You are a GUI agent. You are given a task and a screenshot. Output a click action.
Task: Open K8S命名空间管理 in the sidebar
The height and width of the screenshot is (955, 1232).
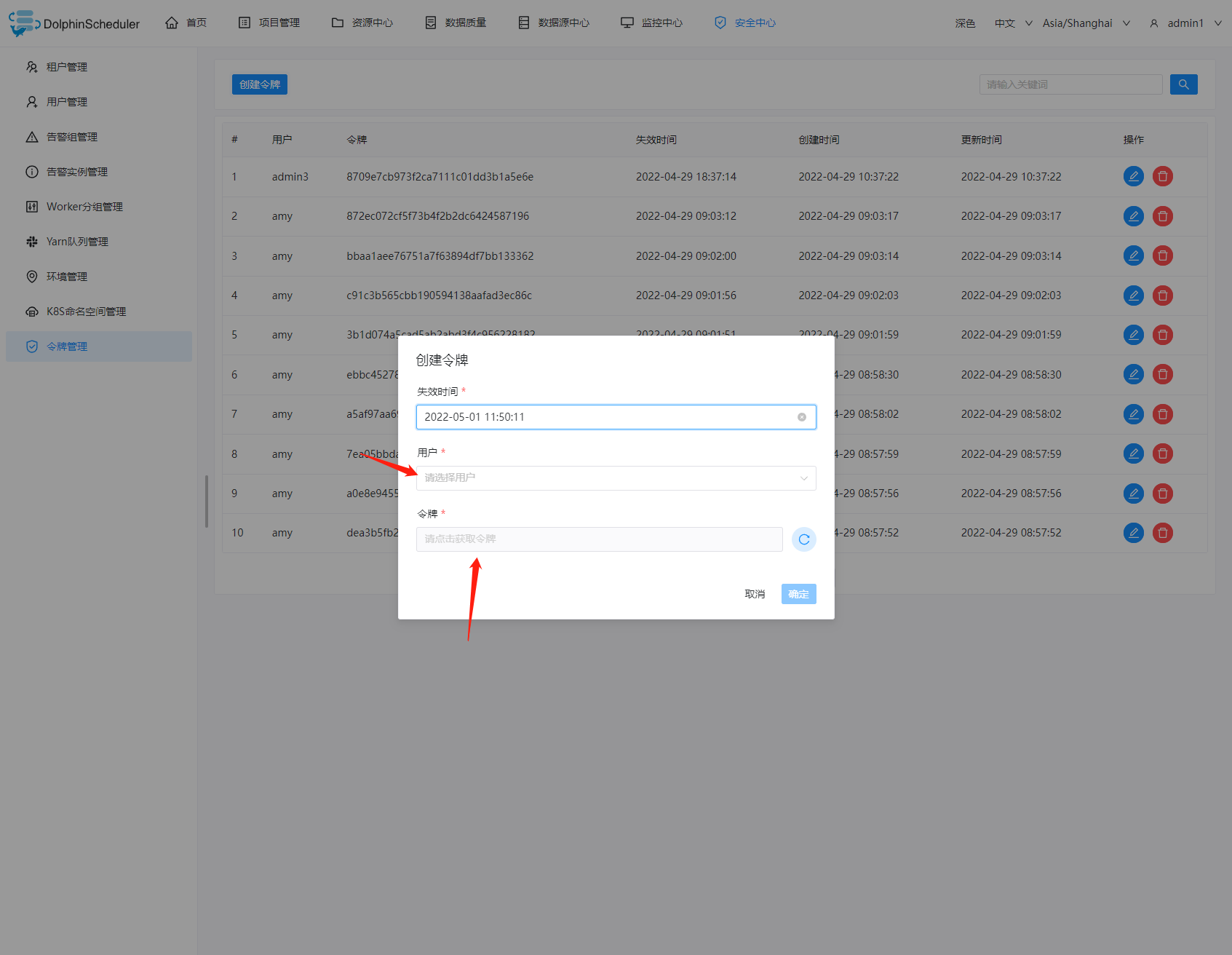tap(99, 312)
